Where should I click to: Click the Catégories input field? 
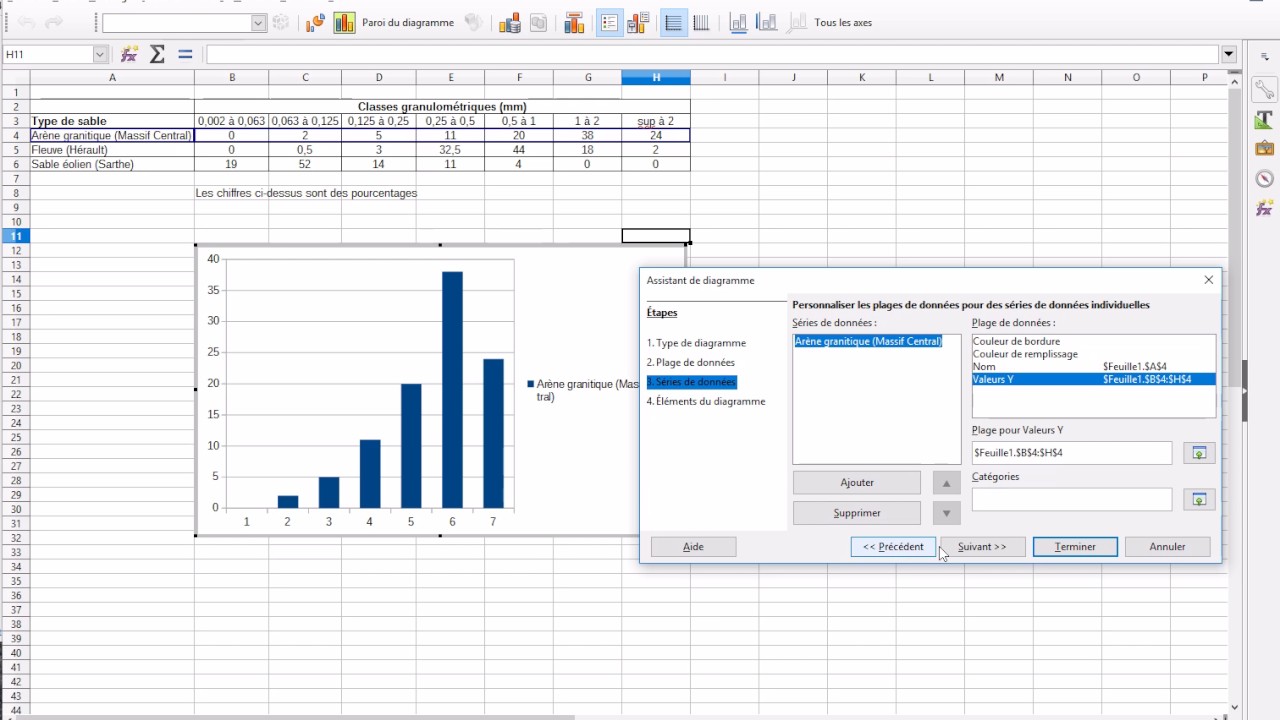(x=1071, y=499)
